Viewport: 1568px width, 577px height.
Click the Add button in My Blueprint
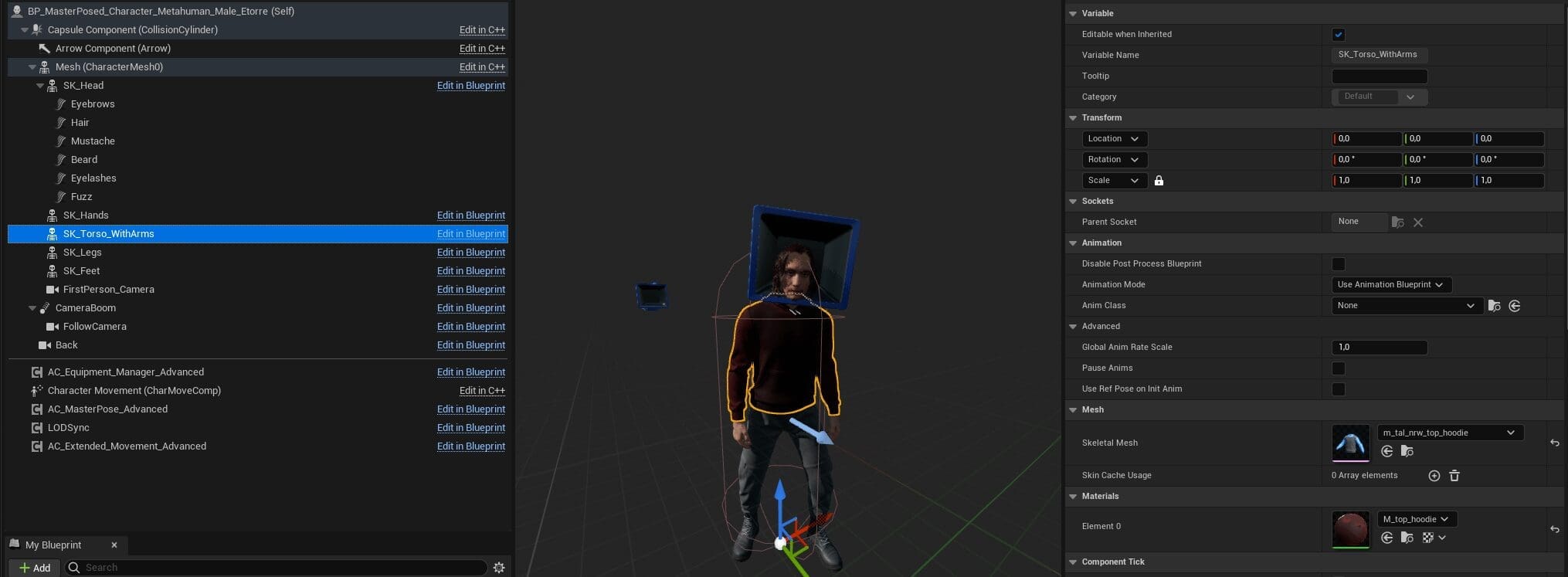pyautogui.click(x=35, y=568)
